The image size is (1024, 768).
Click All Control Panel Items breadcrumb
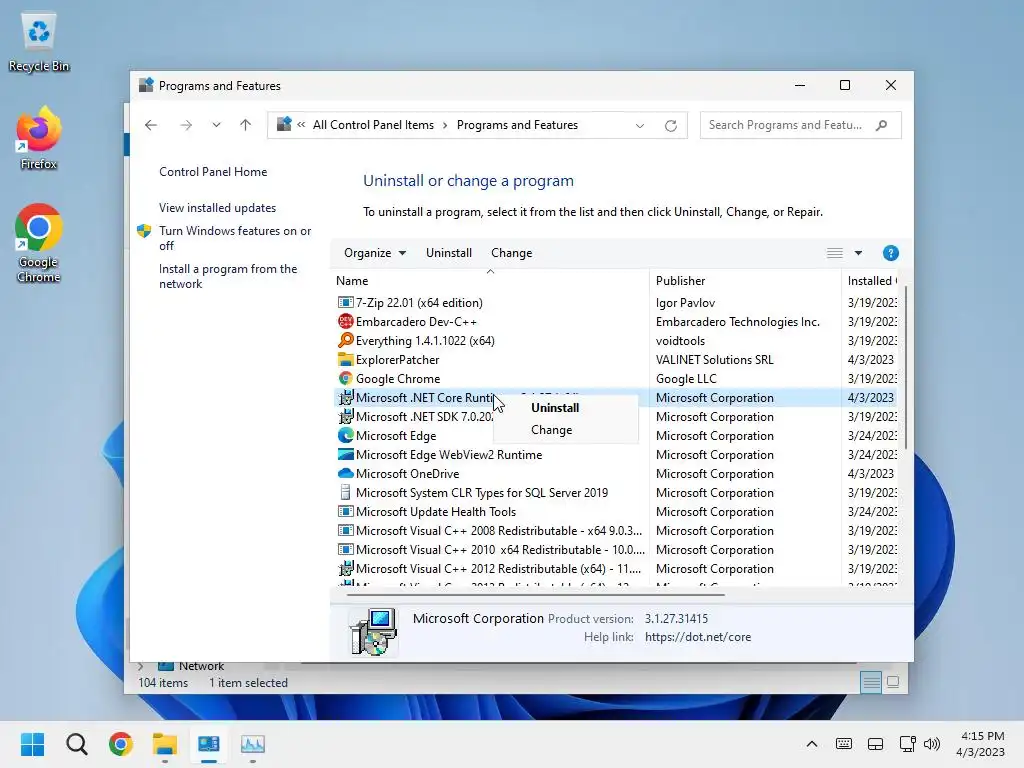tap(374, 125)
